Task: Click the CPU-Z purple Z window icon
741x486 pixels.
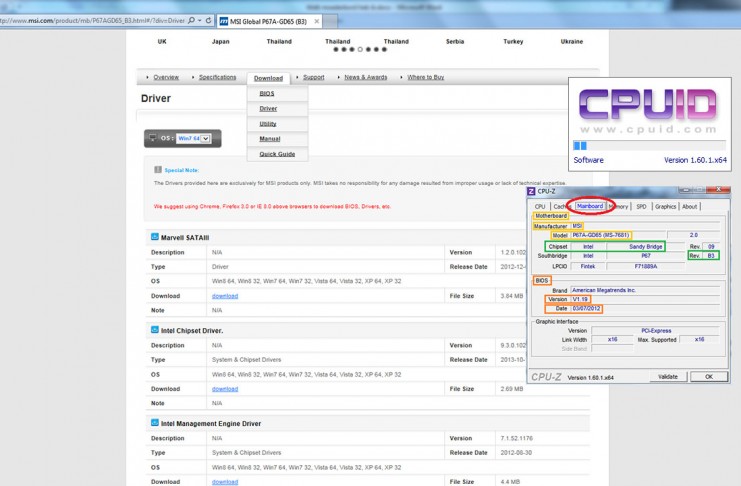Action: point(532,191)
